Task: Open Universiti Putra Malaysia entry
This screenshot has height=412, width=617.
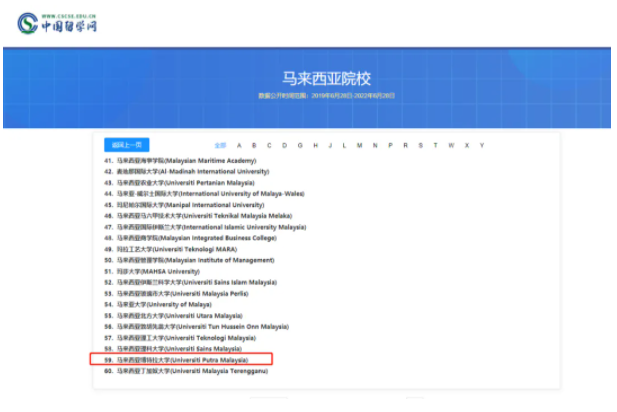Action: (x=176, y=360)
